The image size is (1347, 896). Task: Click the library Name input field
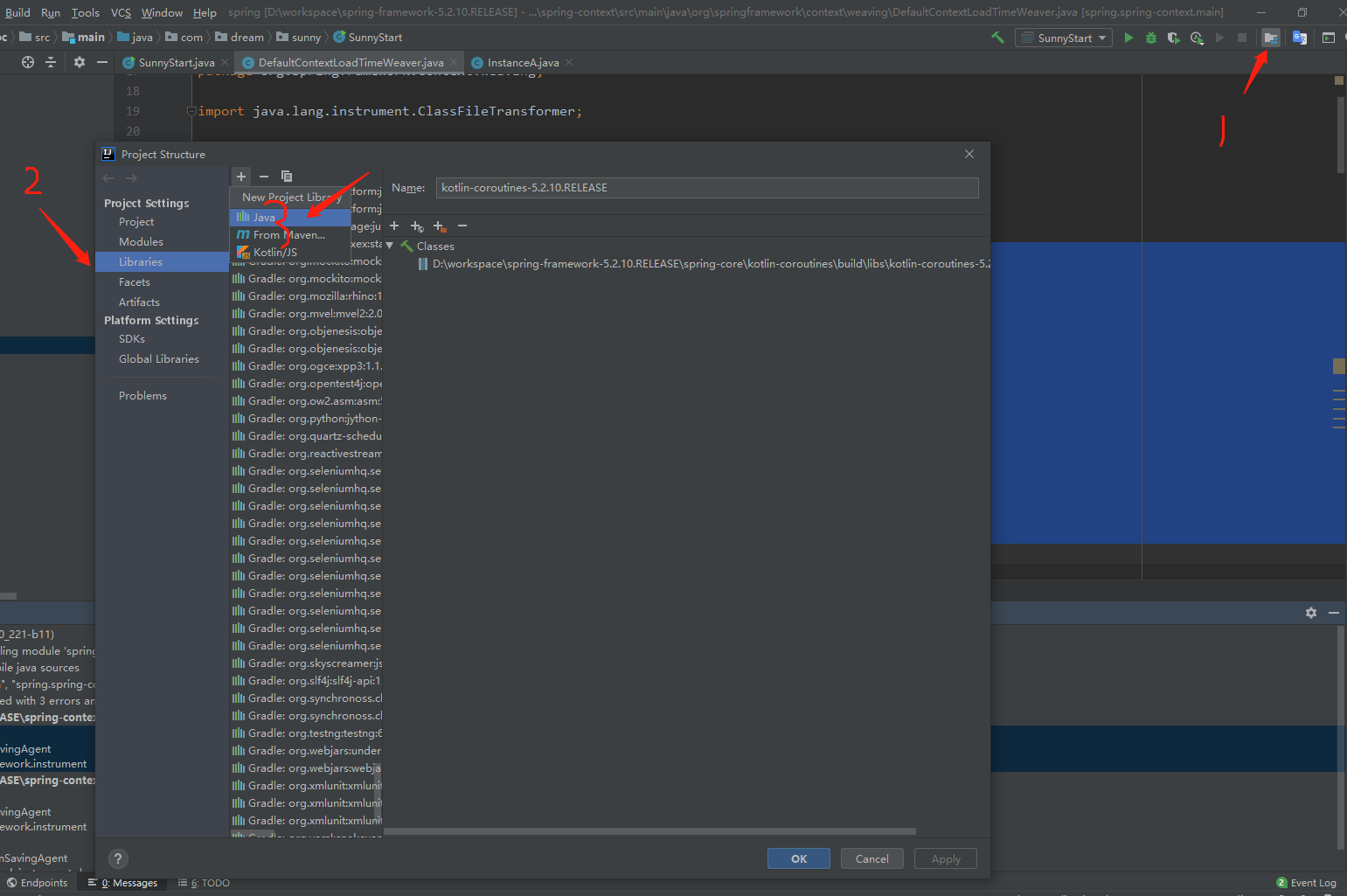(x=707, y=187)
